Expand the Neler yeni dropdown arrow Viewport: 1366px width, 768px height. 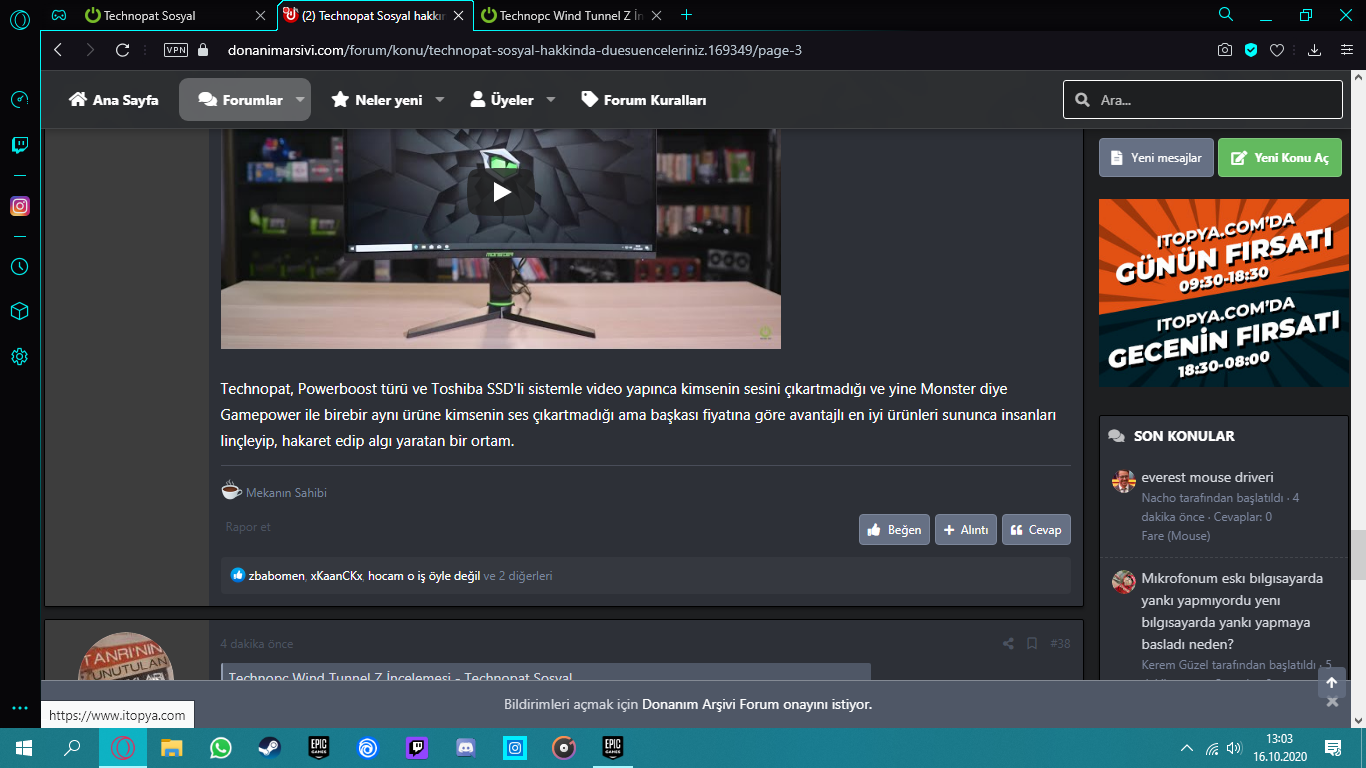point(440,100)
